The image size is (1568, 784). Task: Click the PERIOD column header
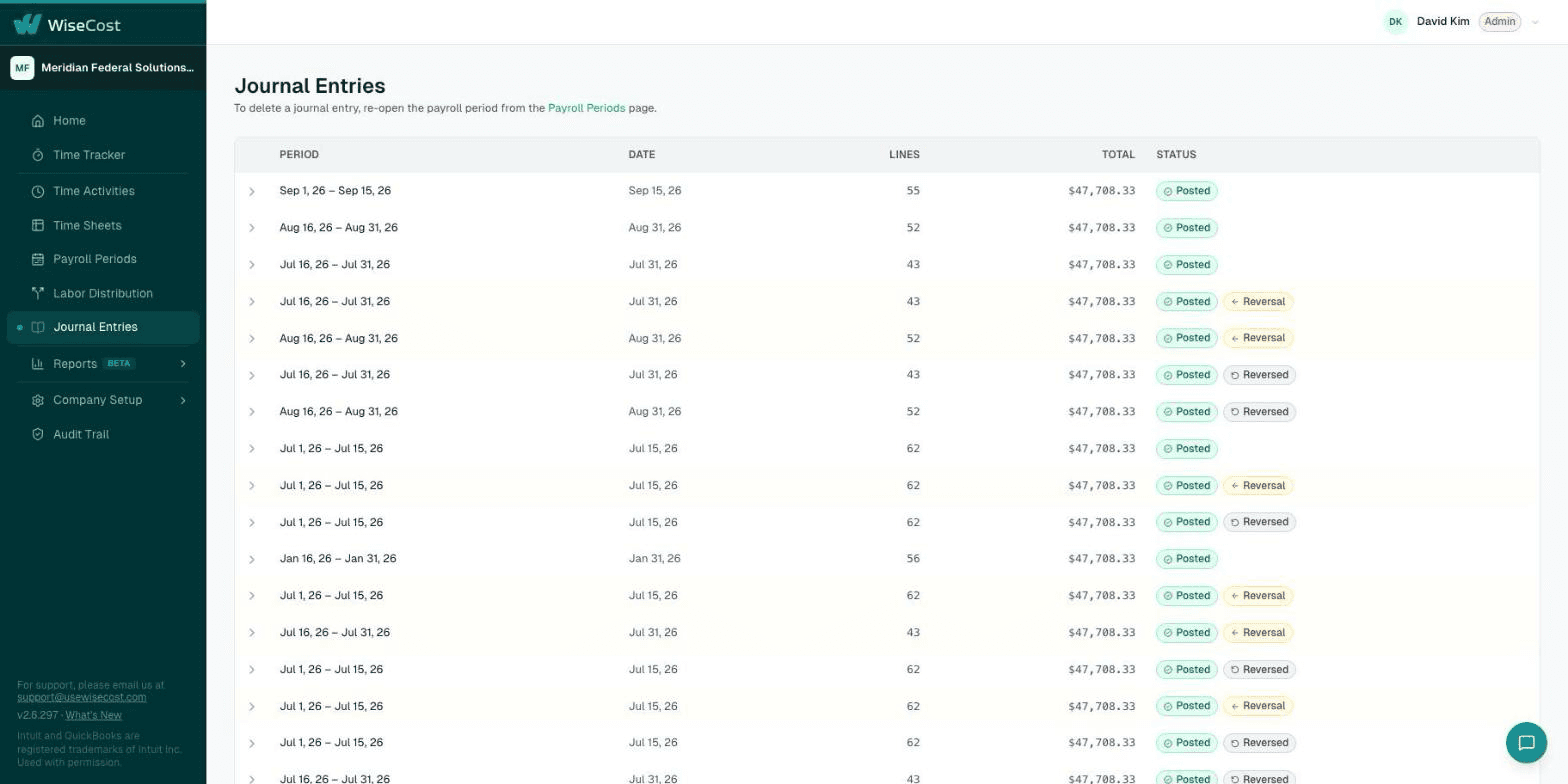point(299,155)
